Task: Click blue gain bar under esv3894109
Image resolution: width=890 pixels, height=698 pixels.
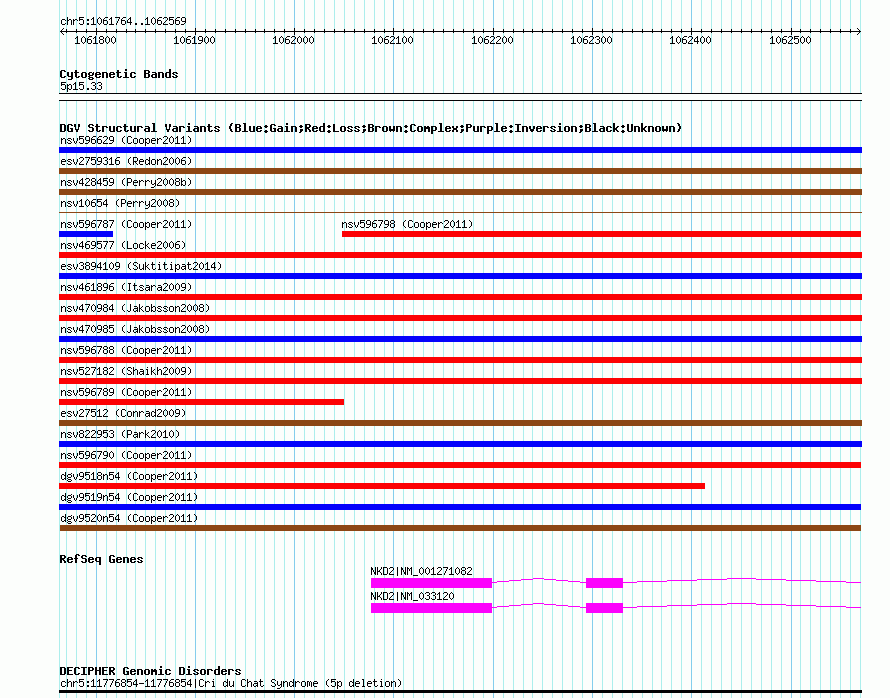Action: pyautogui.click(x=460, y=276)
